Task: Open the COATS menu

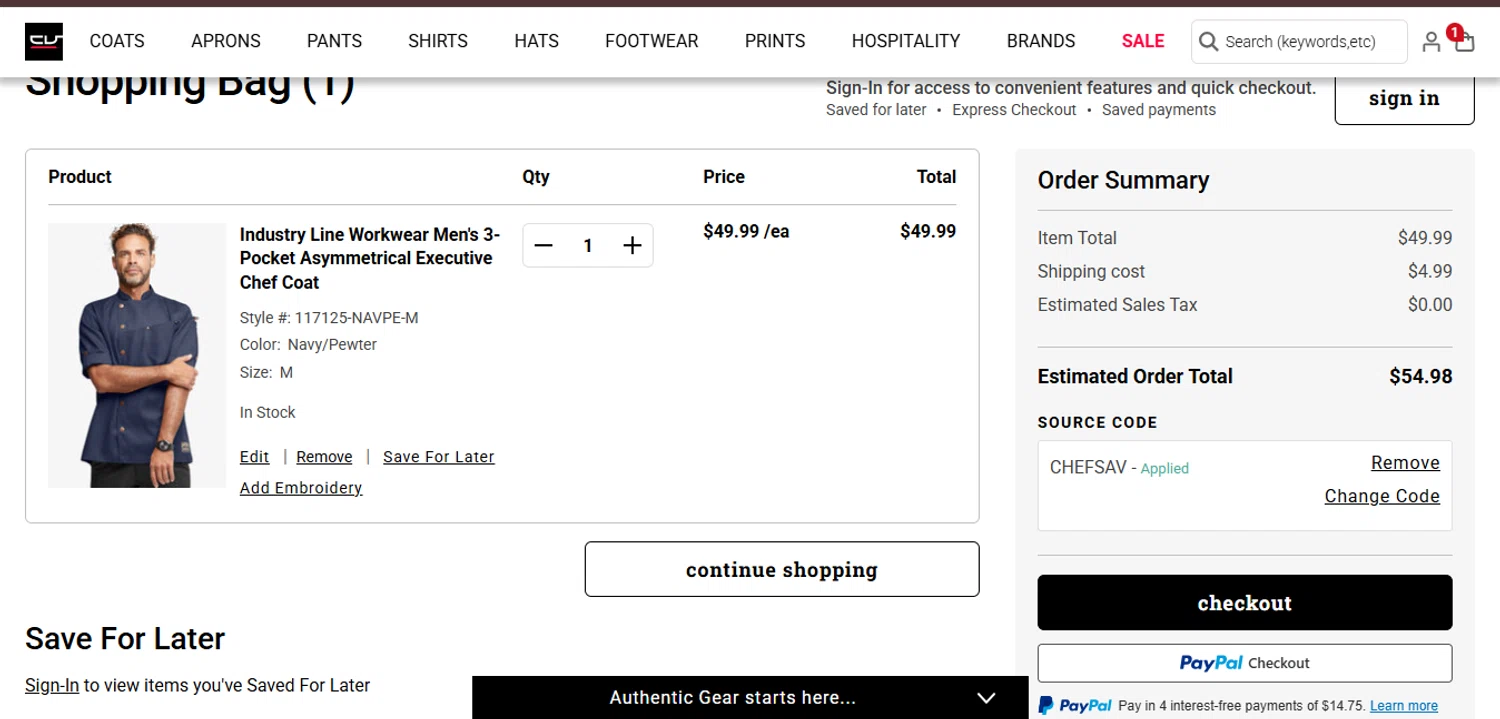Action: click(117, 41)
